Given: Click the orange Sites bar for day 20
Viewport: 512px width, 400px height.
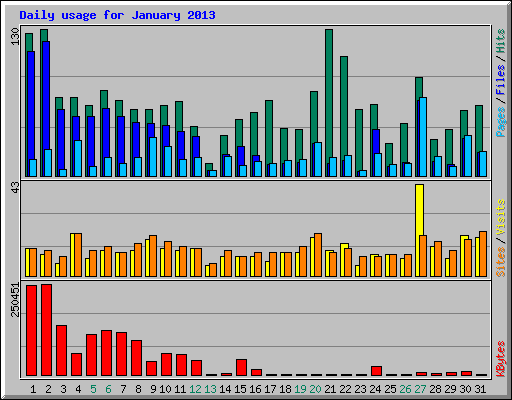Looking at the screenshot, I should (318, 255).
